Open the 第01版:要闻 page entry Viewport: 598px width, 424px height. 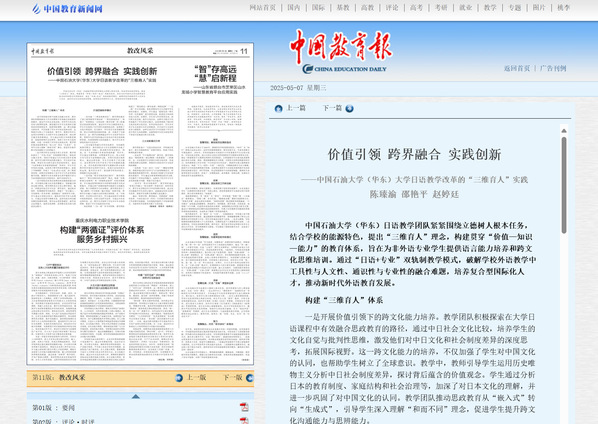click(54, 408)
